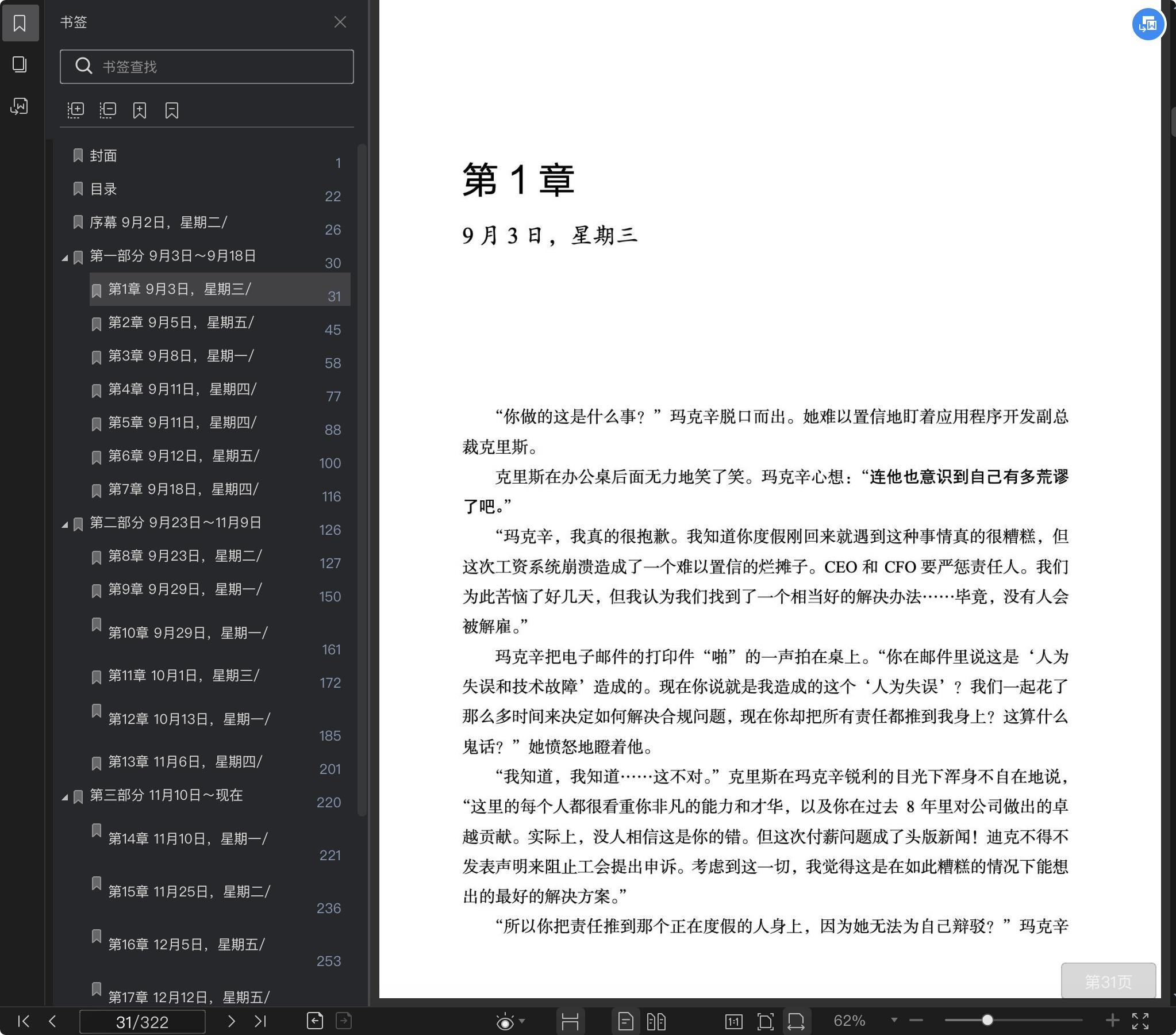Click the go back to previous view icon
Viewport: 1176px width, 1035px height.
pyautogui.click(x=315, y=1021)
